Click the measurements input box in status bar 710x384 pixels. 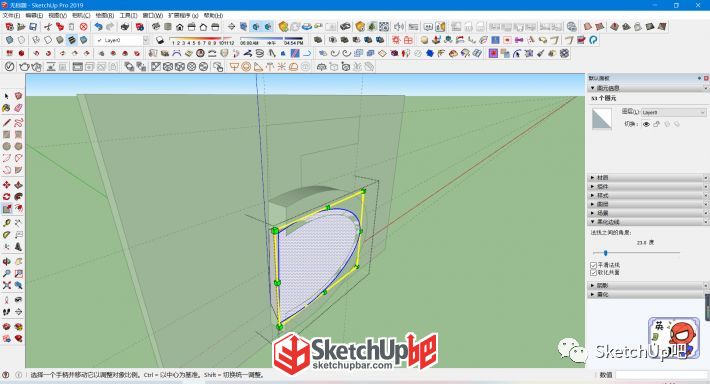click(661, 374)
